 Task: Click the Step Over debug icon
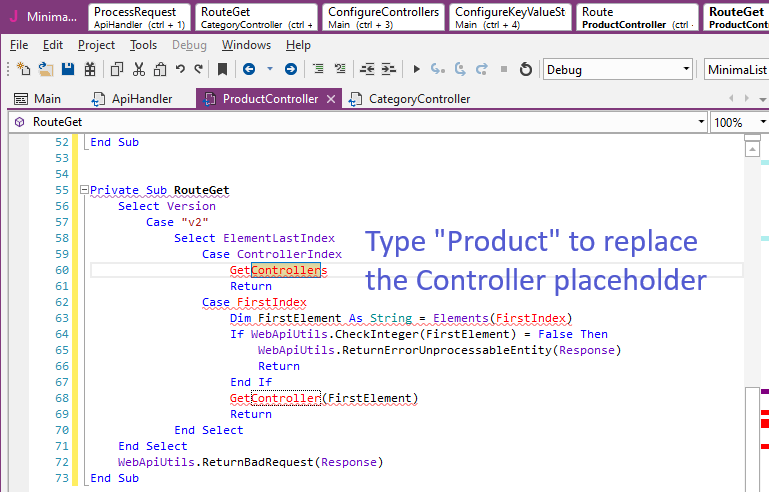[x=460, y=69]
